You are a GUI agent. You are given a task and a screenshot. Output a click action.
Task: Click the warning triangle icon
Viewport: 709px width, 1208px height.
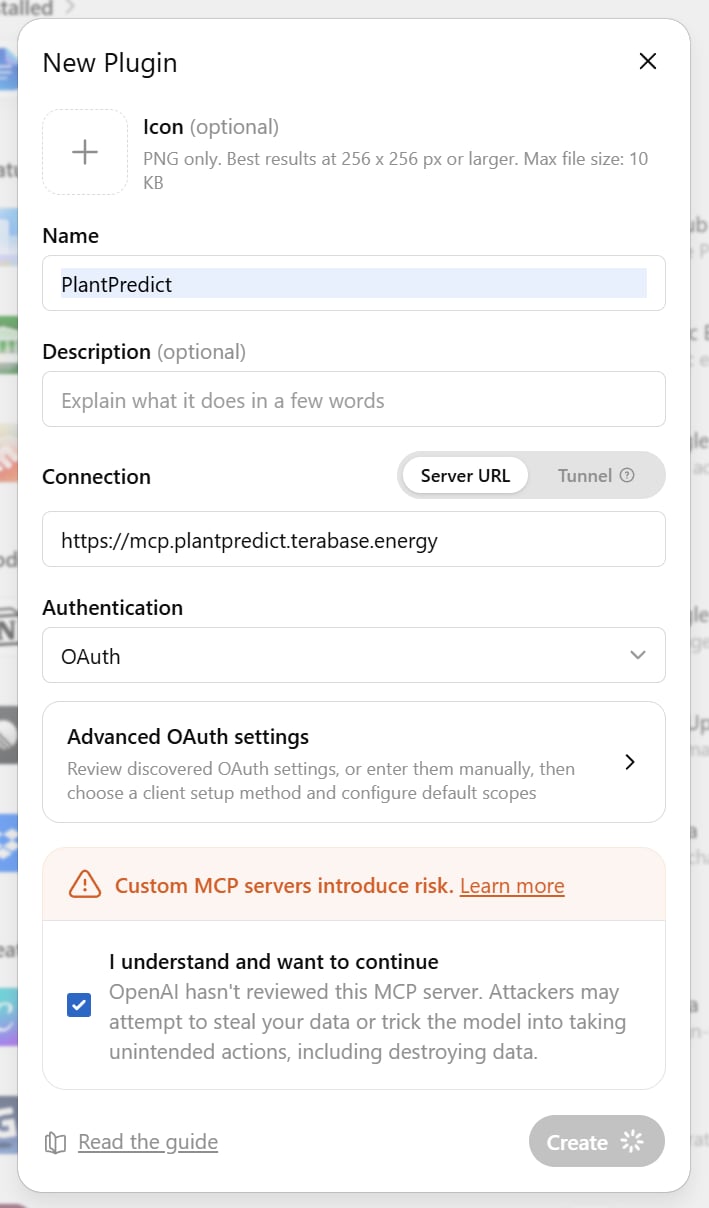[x=85, y=884]
